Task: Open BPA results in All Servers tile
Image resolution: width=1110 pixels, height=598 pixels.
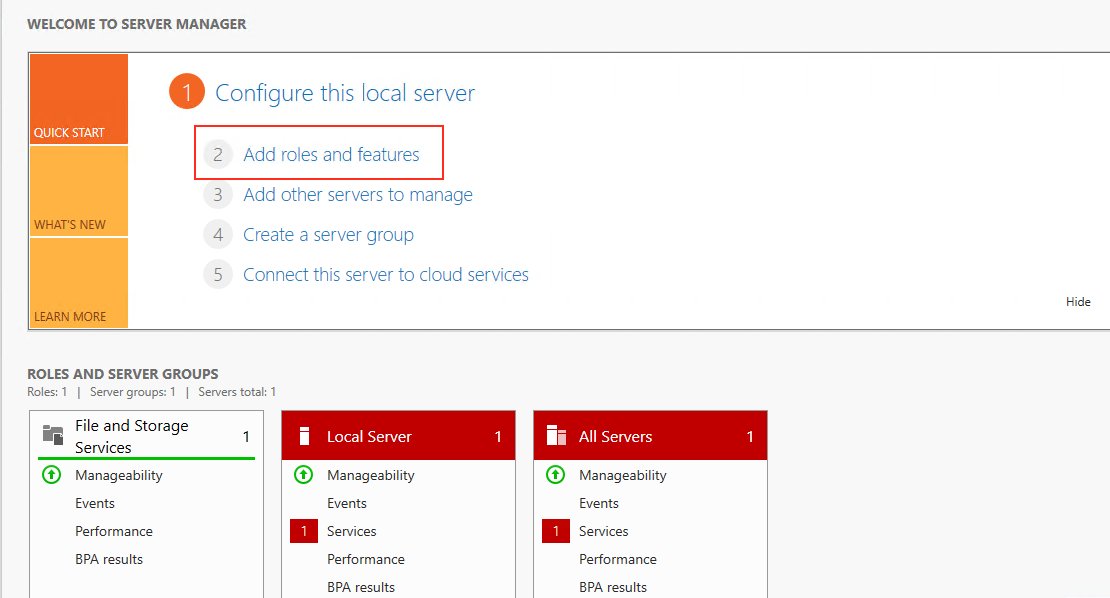Action: tap(613, 587)
